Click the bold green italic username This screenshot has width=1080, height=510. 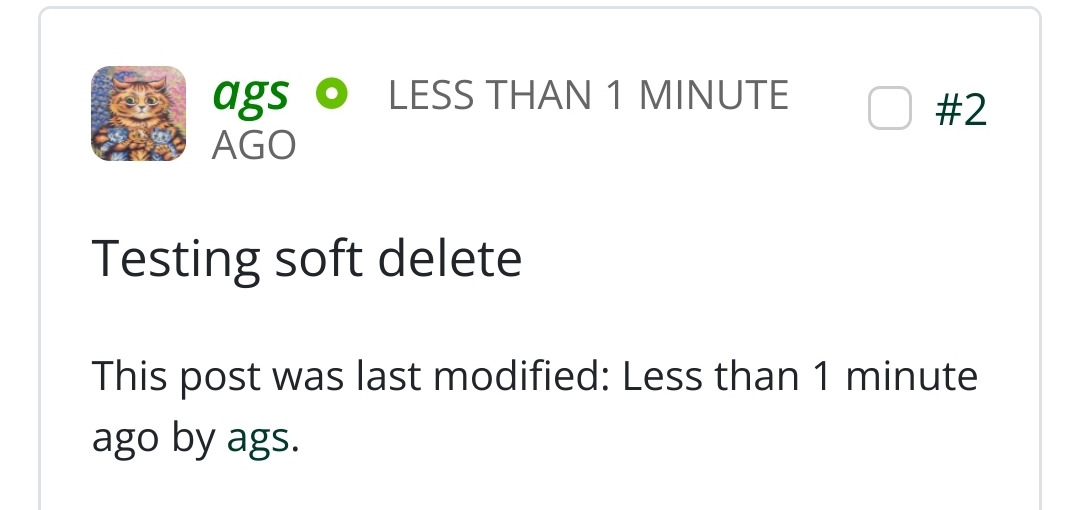pyautogui.click(x=250, y=95)
